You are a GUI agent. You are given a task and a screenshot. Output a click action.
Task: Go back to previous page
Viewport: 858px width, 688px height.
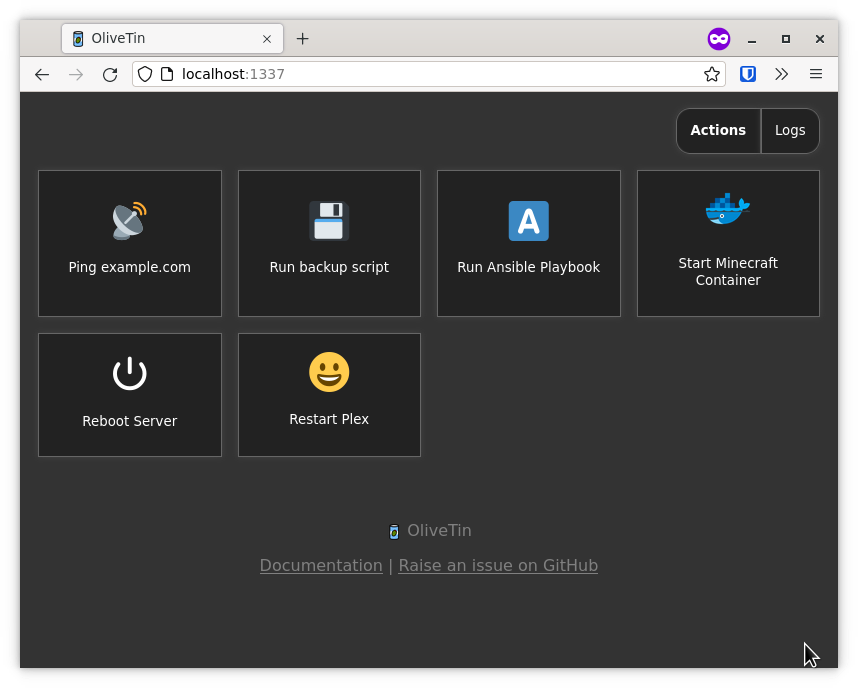point(42,74)
